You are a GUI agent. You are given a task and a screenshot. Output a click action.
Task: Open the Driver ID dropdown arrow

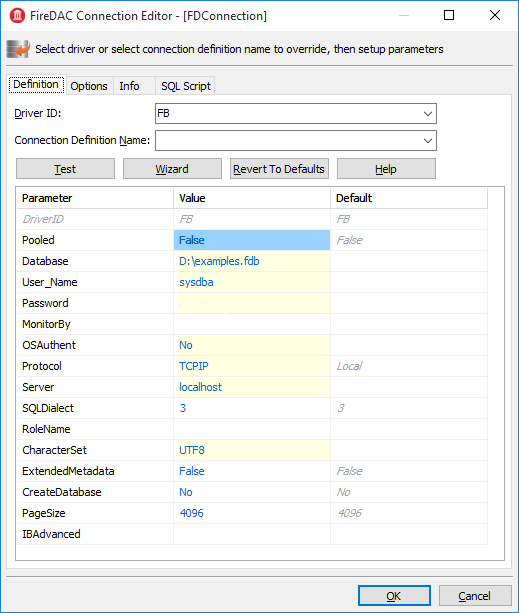pyautogui.click(x=428, y=114)
